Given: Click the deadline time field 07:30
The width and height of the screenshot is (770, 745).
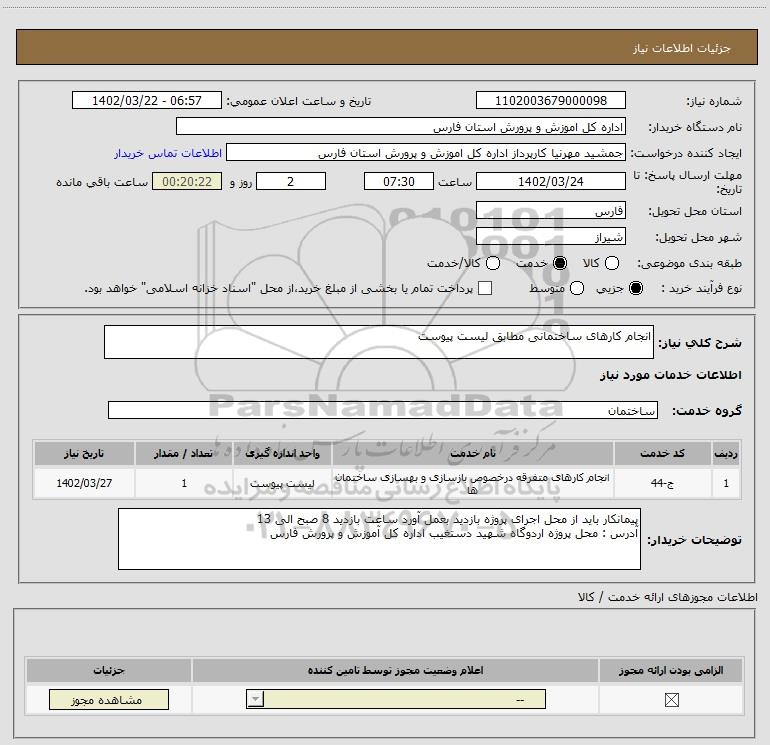Looking at the screenshot, I should [399, 181].
